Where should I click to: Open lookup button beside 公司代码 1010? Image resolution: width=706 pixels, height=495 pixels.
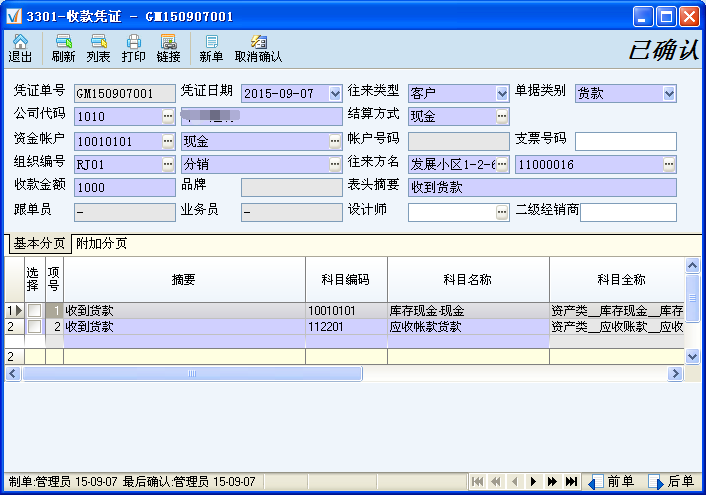(x=168, y=116)
